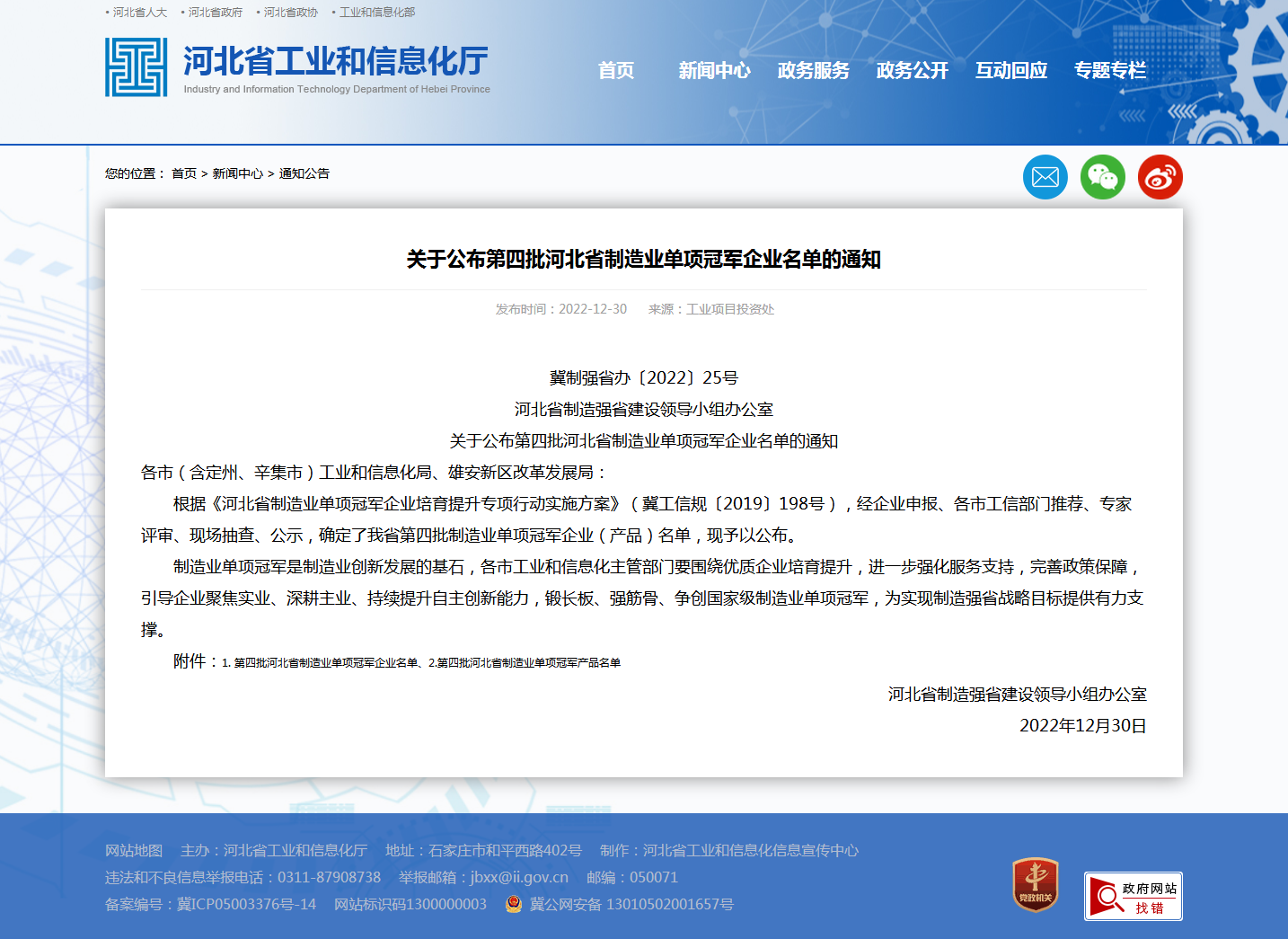Open the red party-government organ badge
This screenshot has width=1288, height=939.
click(x=1035, y=884)
